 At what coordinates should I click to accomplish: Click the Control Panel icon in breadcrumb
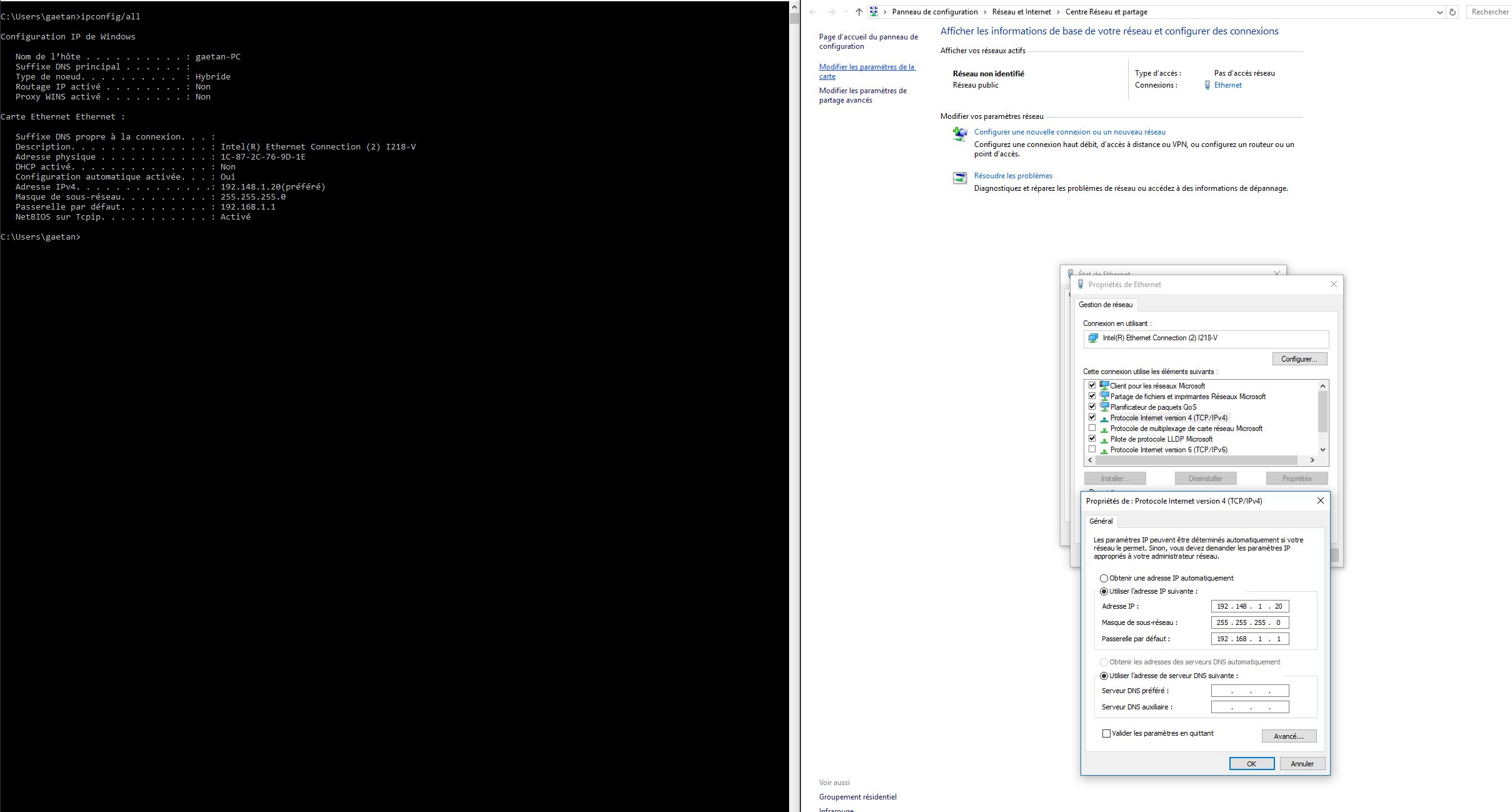874,12
